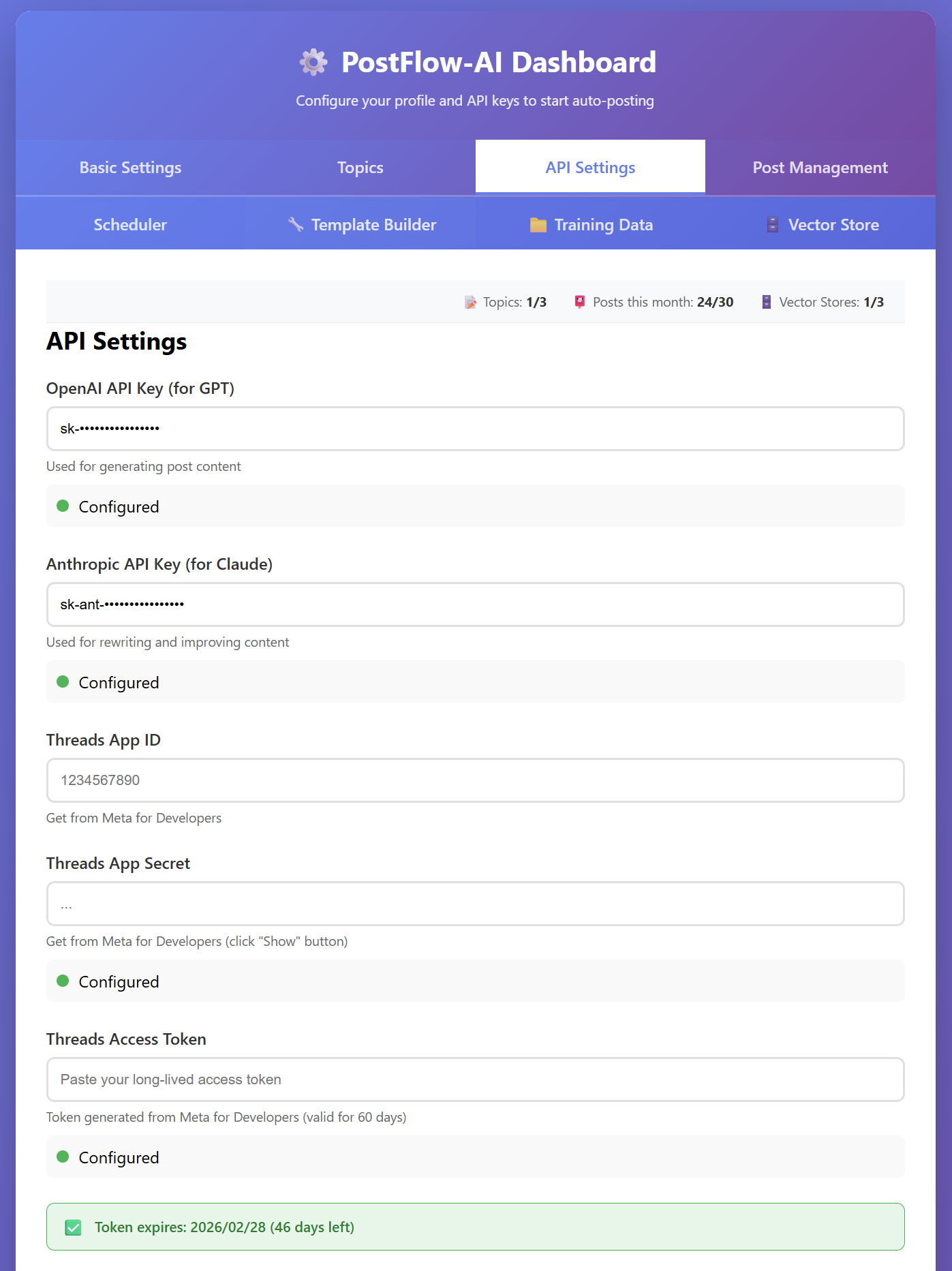
Task: Click 'Token expires: 2026/02/28 (46 days left)' text
Action: 224,1227
